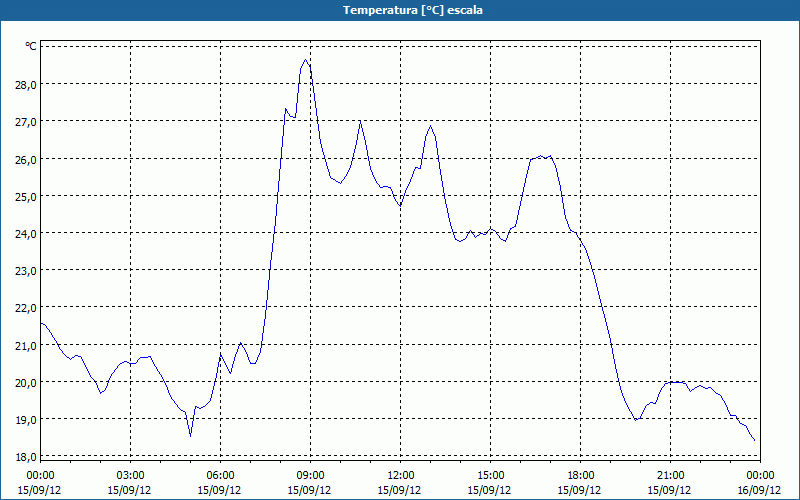Viewport: 800px width, 500px height.
Task: Click the curve peak at 13:00
Action: pyautogui.click(x=431, y=126)
